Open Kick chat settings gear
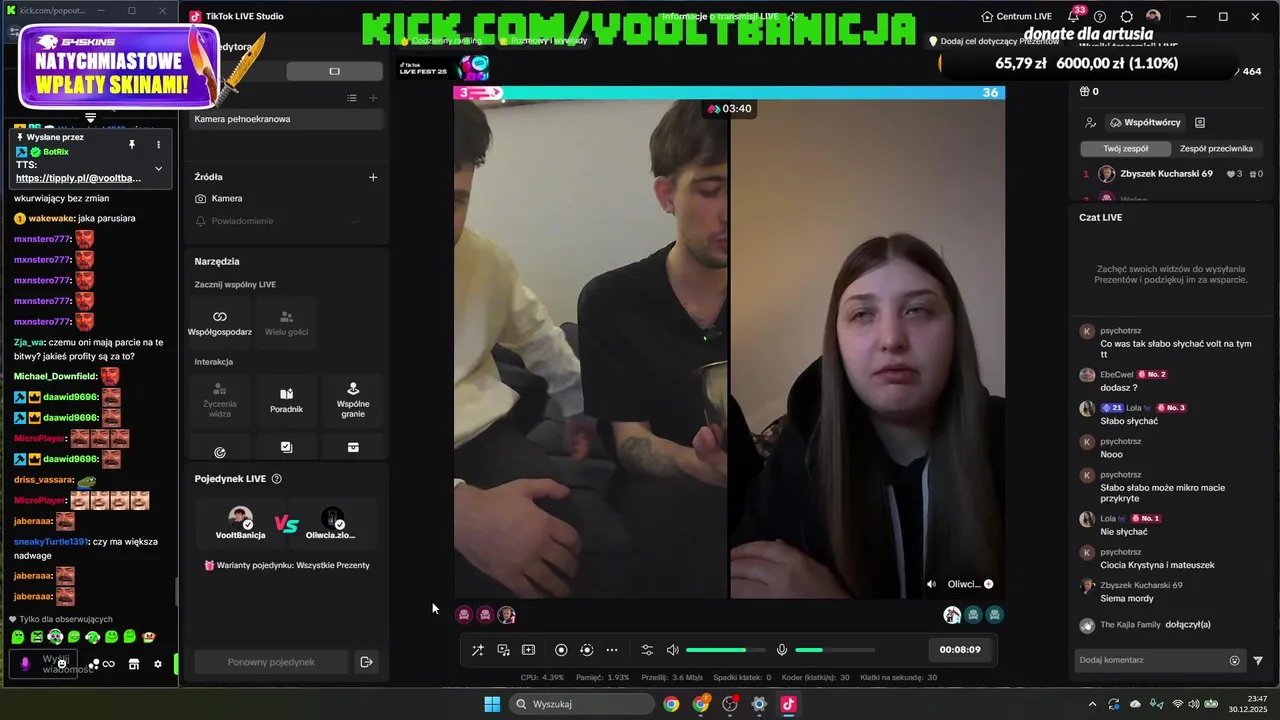Image resolution: width=1280 pixels, height=720 pixels. [157, 664]
